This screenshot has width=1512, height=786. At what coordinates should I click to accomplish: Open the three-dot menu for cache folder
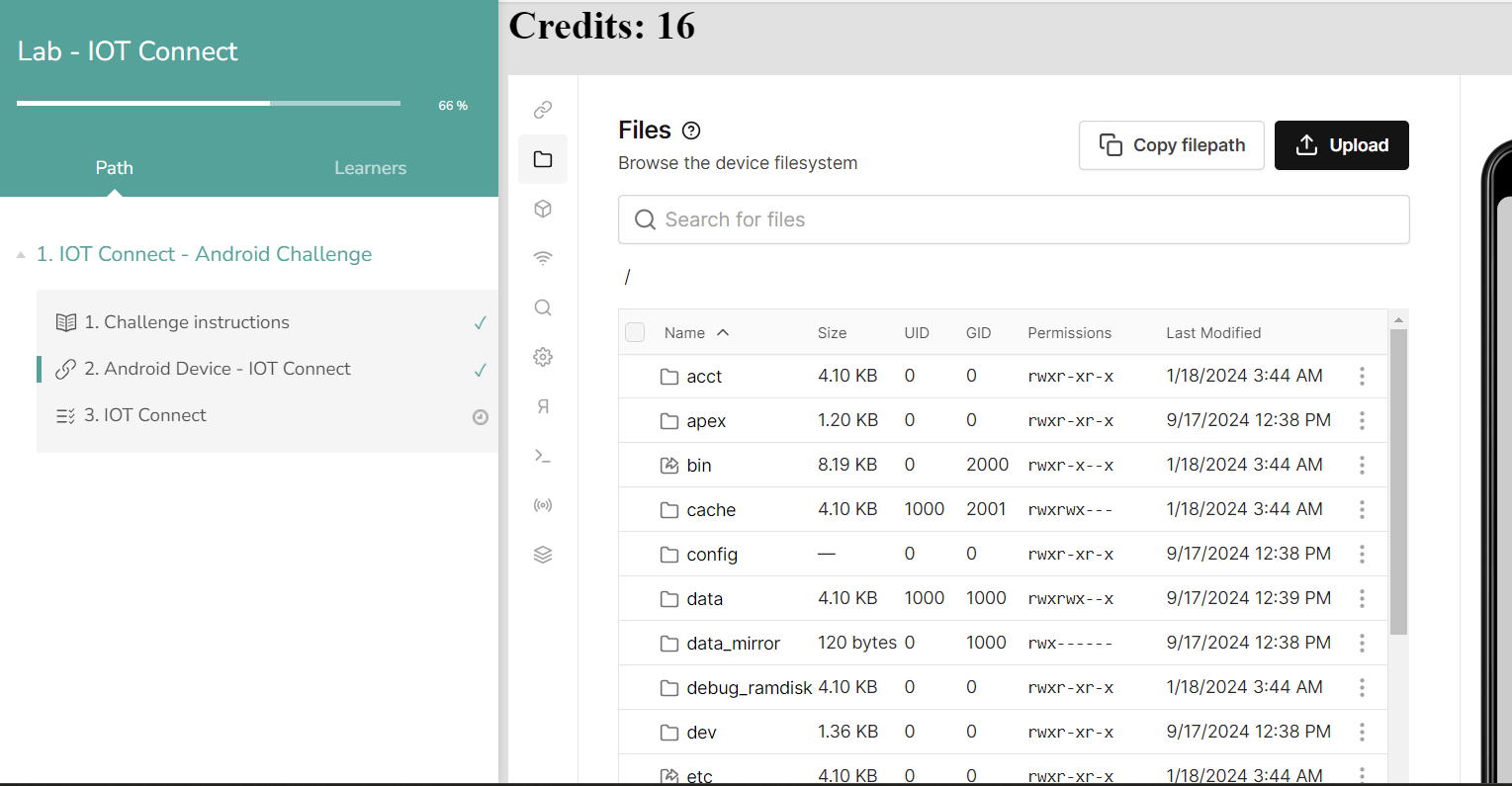(1362, 509)
